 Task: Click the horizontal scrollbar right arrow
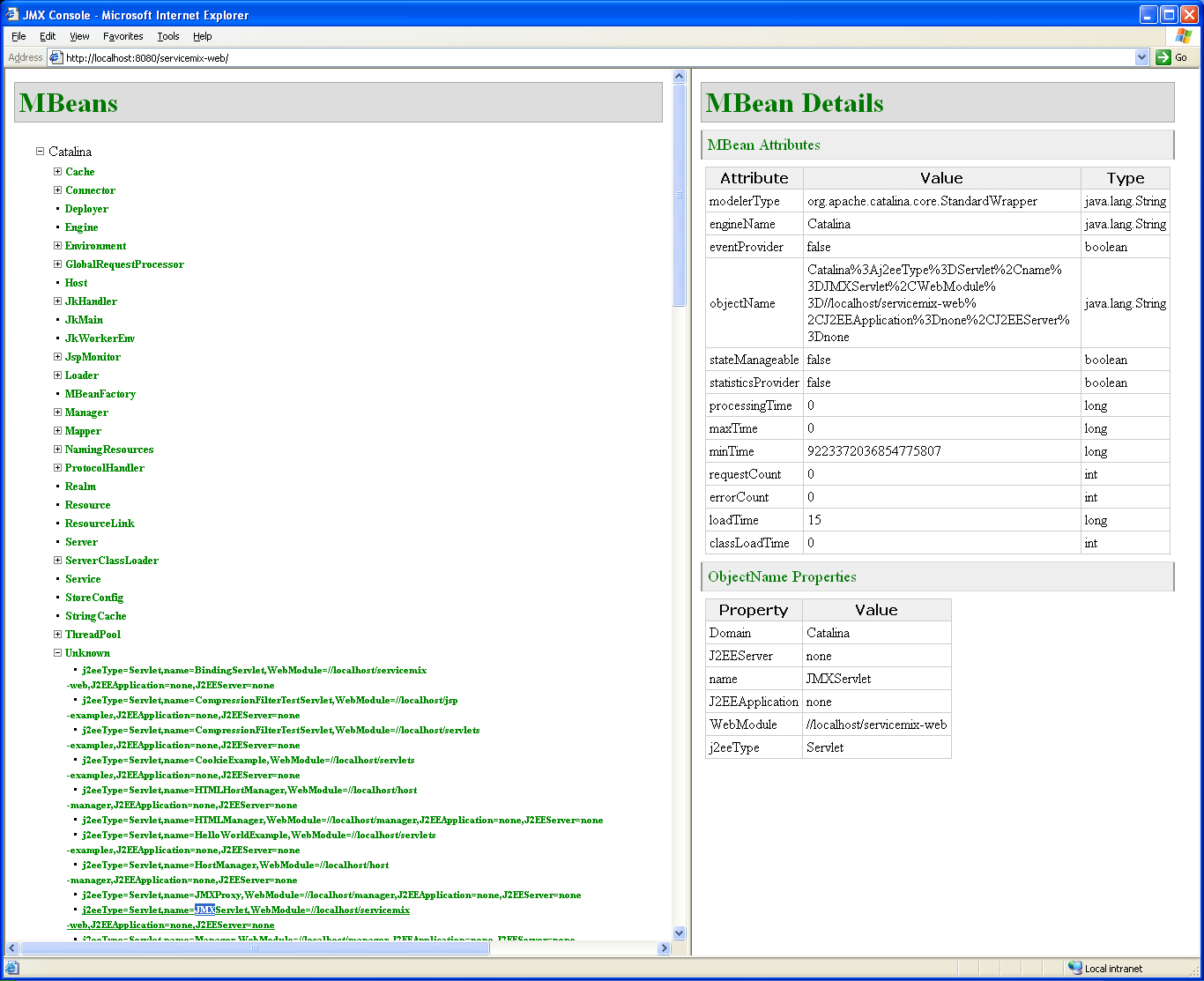pyautogui.click(x=665, y=948)
